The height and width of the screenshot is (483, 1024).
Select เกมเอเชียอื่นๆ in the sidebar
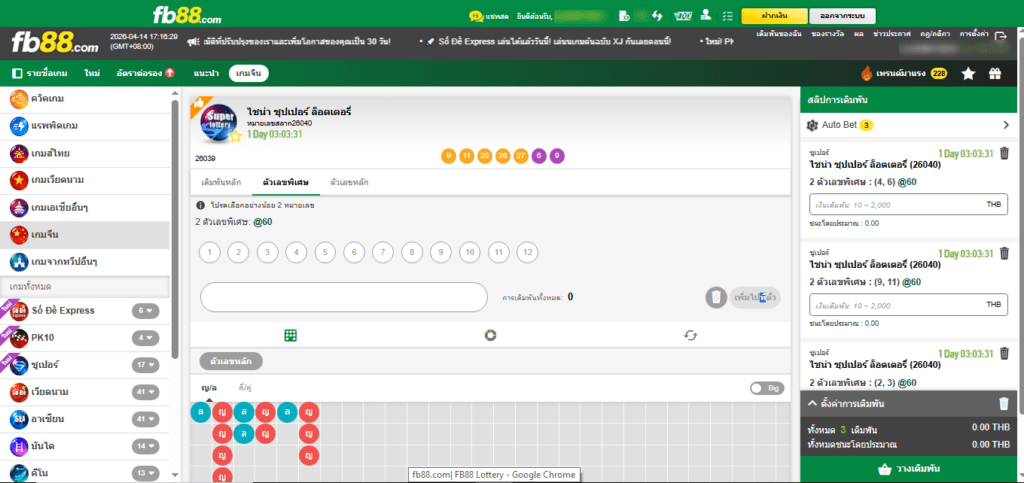point(85,208)
